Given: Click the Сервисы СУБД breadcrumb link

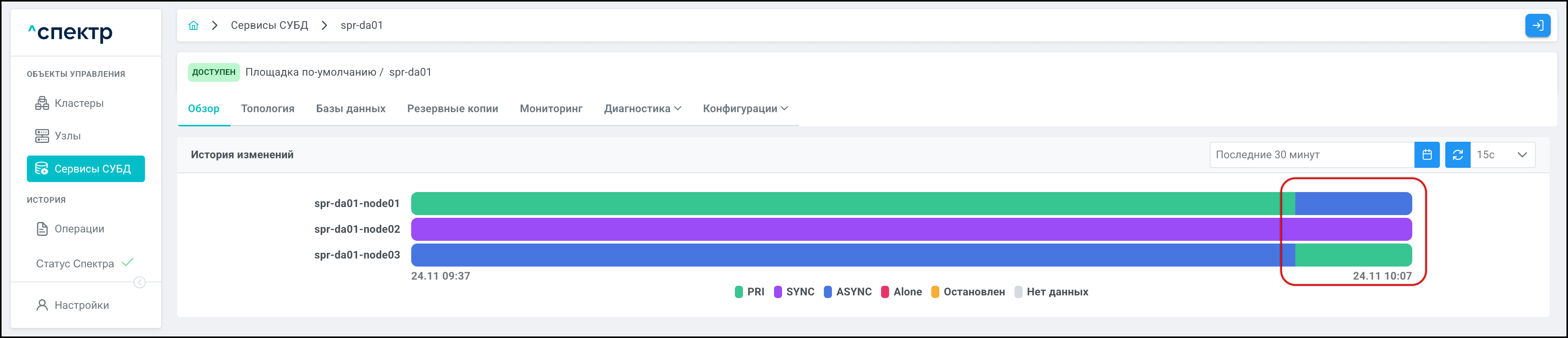Looking at the screenshot, I should [x=269, y=26].
